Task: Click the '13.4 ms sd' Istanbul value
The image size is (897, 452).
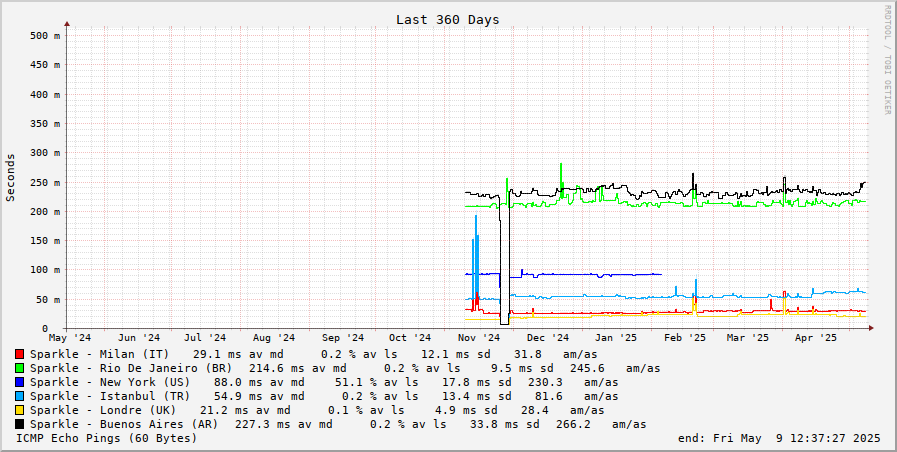Action: (x=476, y=397)
